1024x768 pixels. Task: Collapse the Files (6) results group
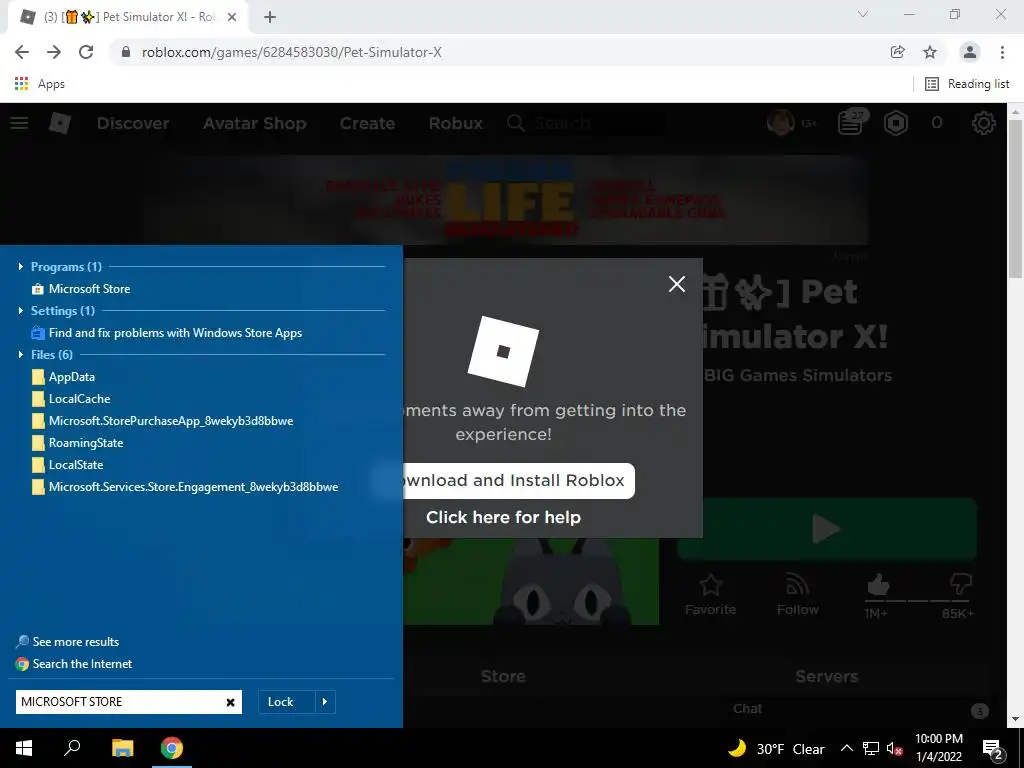(21, 355)
